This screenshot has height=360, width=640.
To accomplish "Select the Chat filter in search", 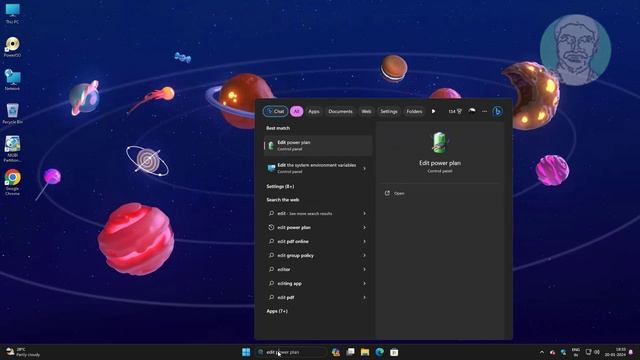I will 276,111.
